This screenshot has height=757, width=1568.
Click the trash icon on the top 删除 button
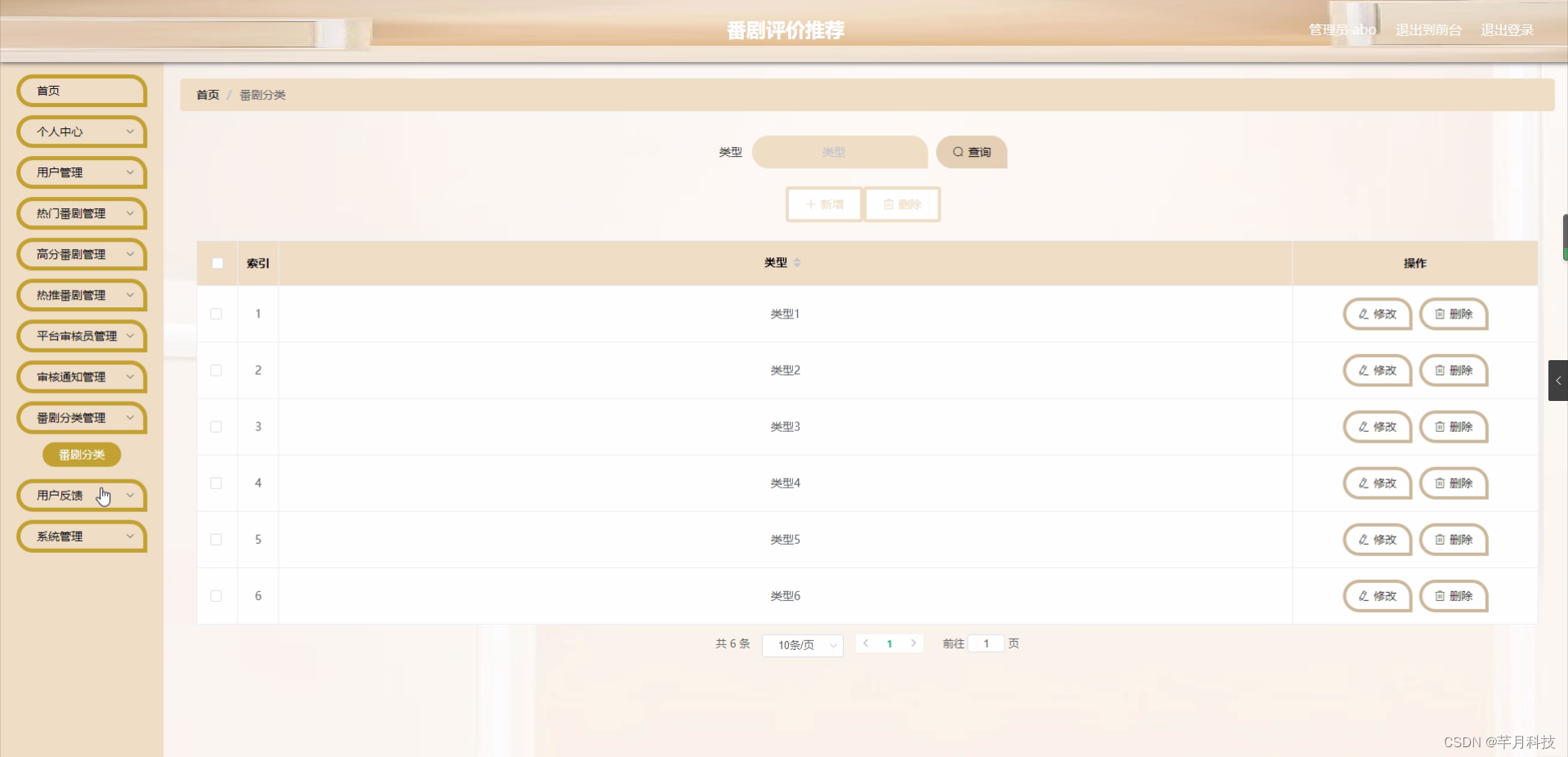[889, 204]
